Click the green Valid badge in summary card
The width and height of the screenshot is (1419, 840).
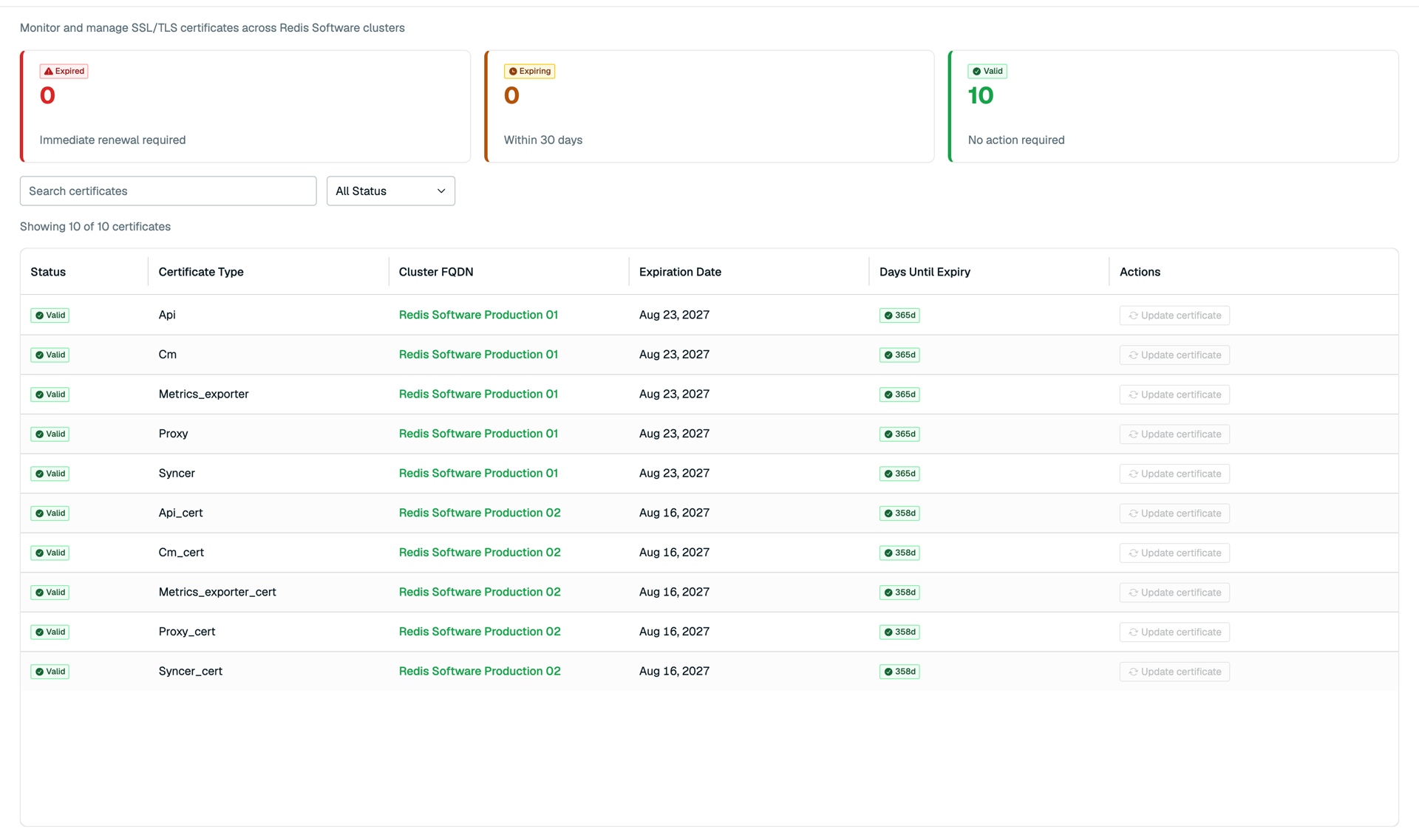coord(987,71)
